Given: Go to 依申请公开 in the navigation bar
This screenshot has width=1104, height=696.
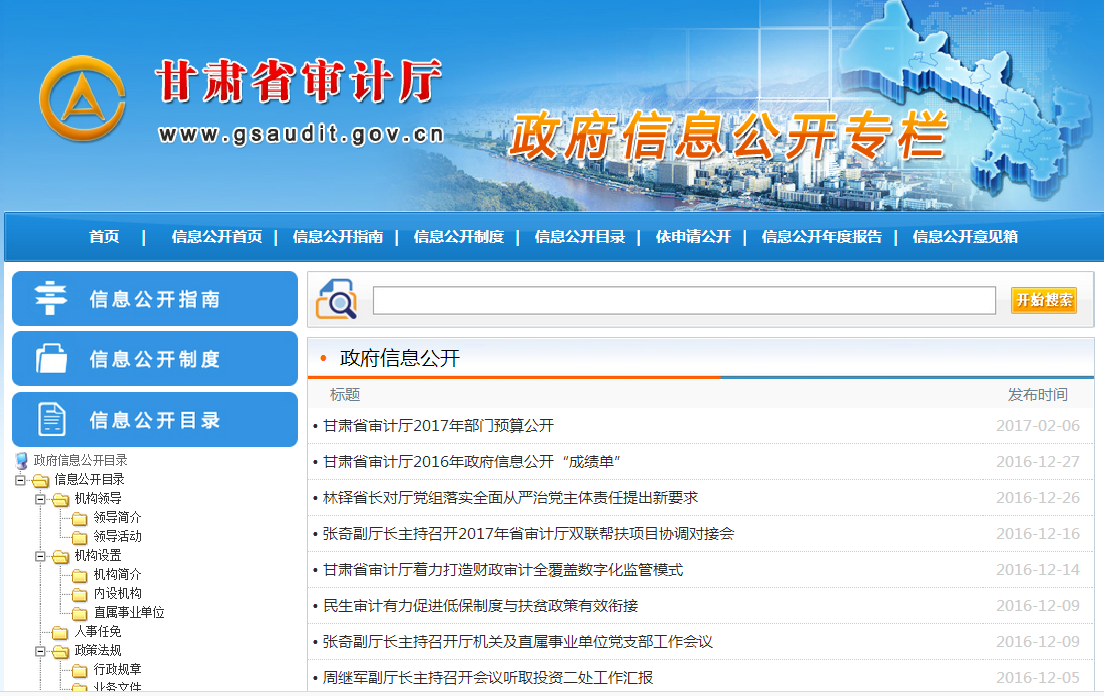Looking at the screenshot, I should coord(693,237).
